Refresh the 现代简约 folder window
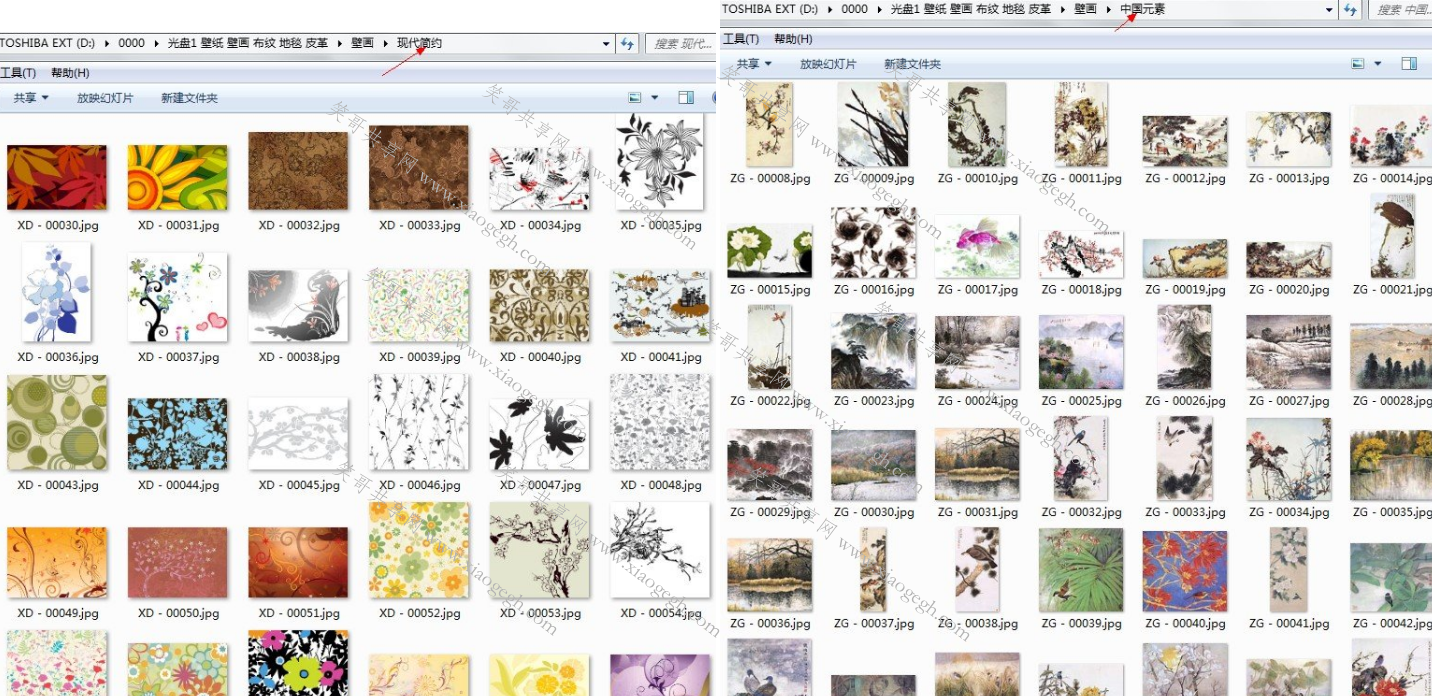This screenshot has height=696, width=1432. click(628, 44)
